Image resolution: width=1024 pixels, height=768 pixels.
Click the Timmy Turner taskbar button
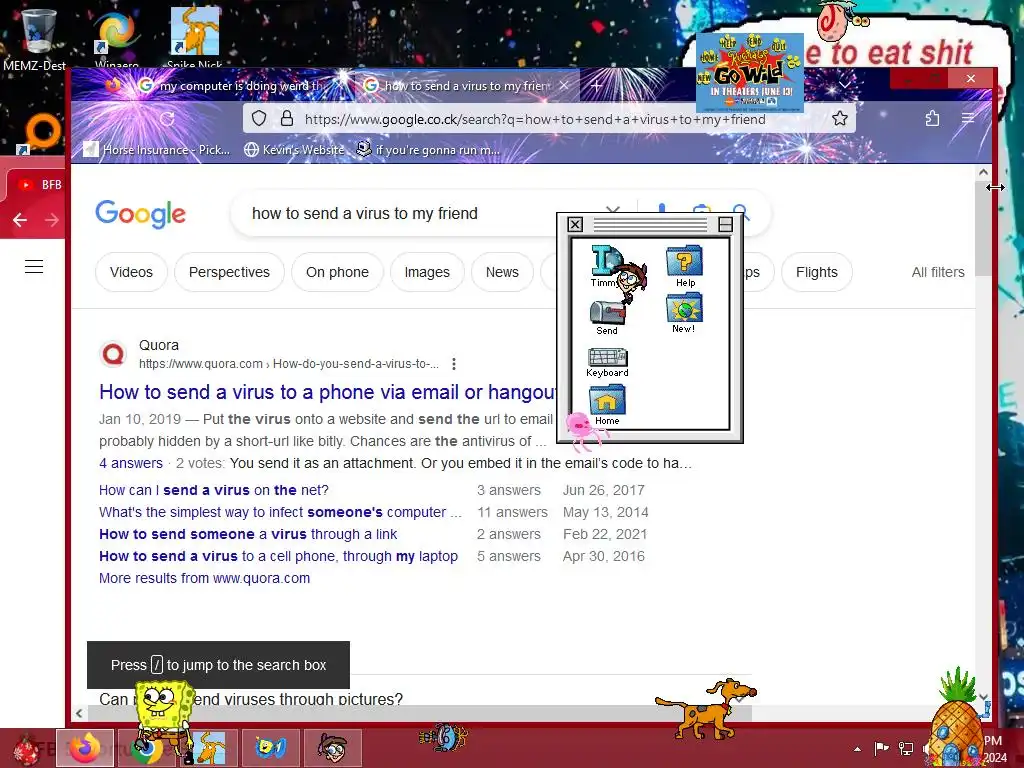tap(333, 748)
